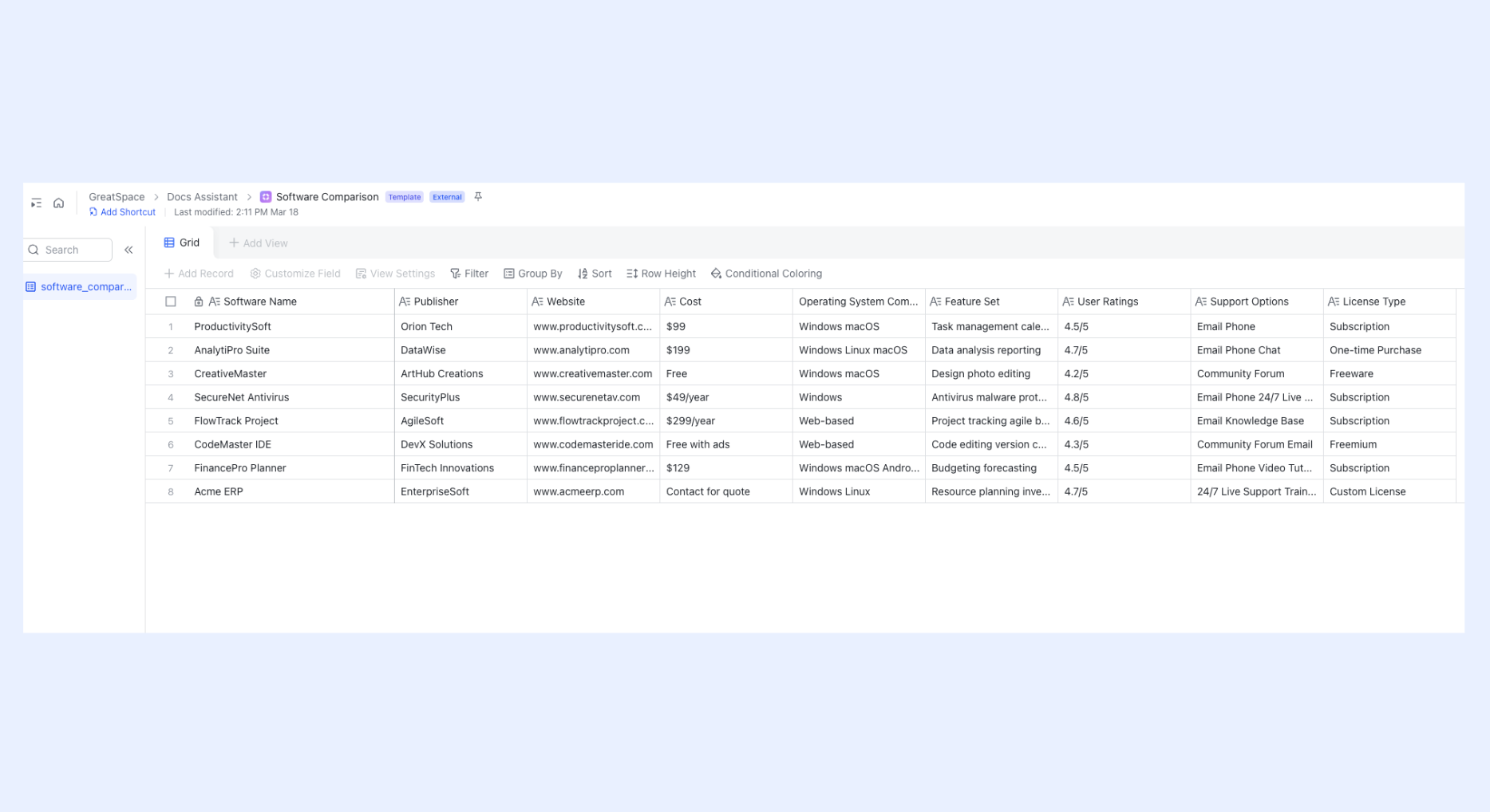This screenshot has width=1490, height=812.
Task: Add a new view
Action: click(x=258, y=243)
